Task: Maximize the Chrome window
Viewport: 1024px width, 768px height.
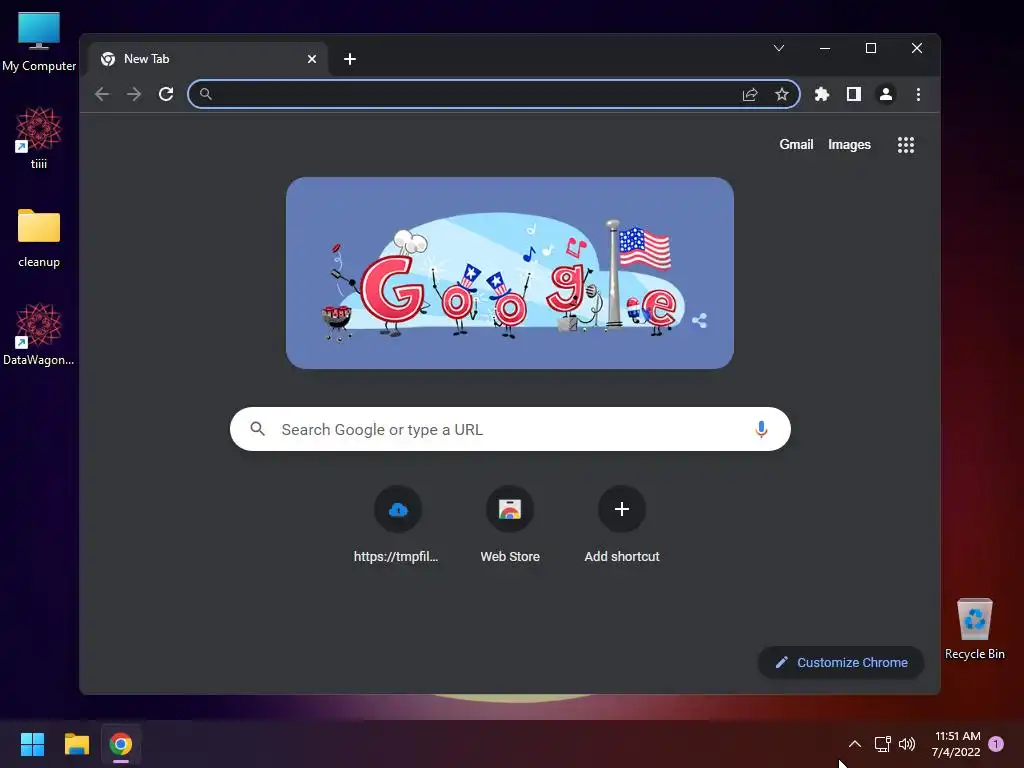Action: pos(871,48)
